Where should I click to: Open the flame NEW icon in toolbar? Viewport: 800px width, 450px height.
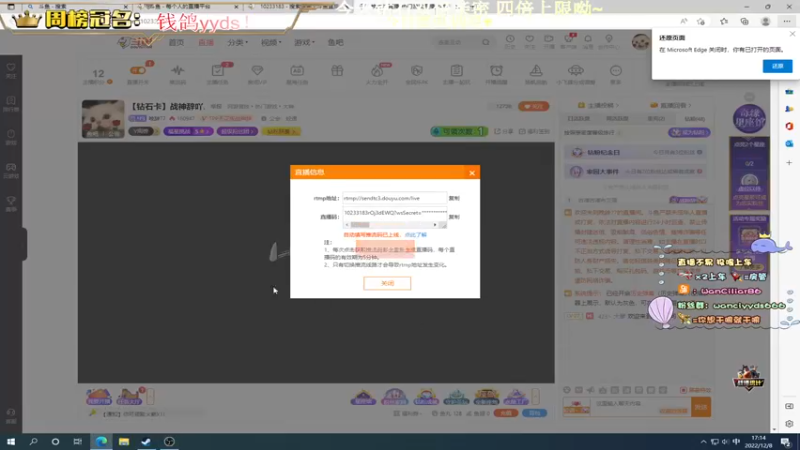377,73
